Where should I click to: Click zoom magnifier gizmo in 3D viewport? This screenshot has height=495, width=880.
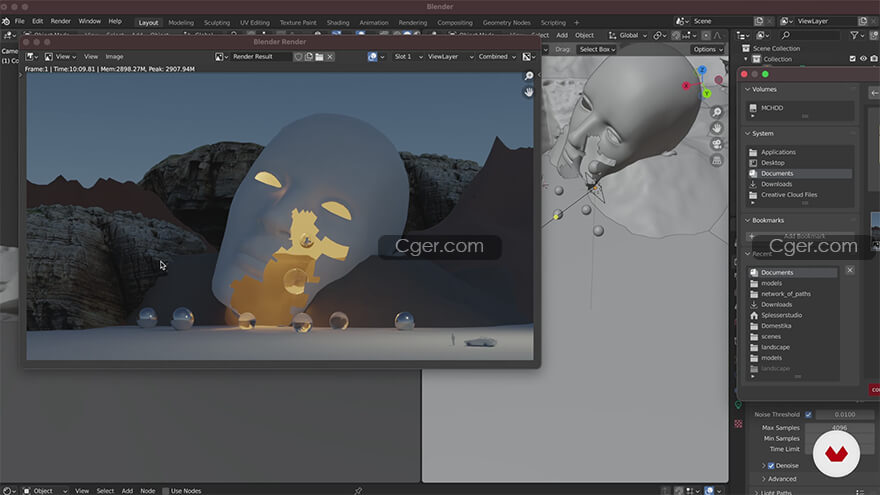(x=717, y=112)
